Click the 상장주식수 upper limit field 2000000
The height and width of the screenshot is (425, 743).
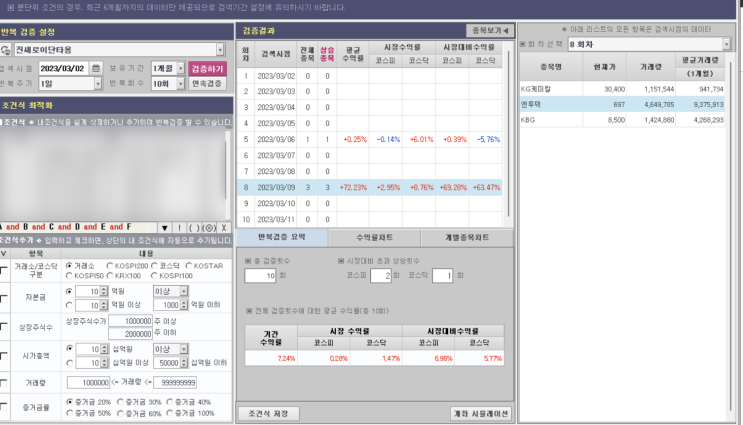pos(130,334)
